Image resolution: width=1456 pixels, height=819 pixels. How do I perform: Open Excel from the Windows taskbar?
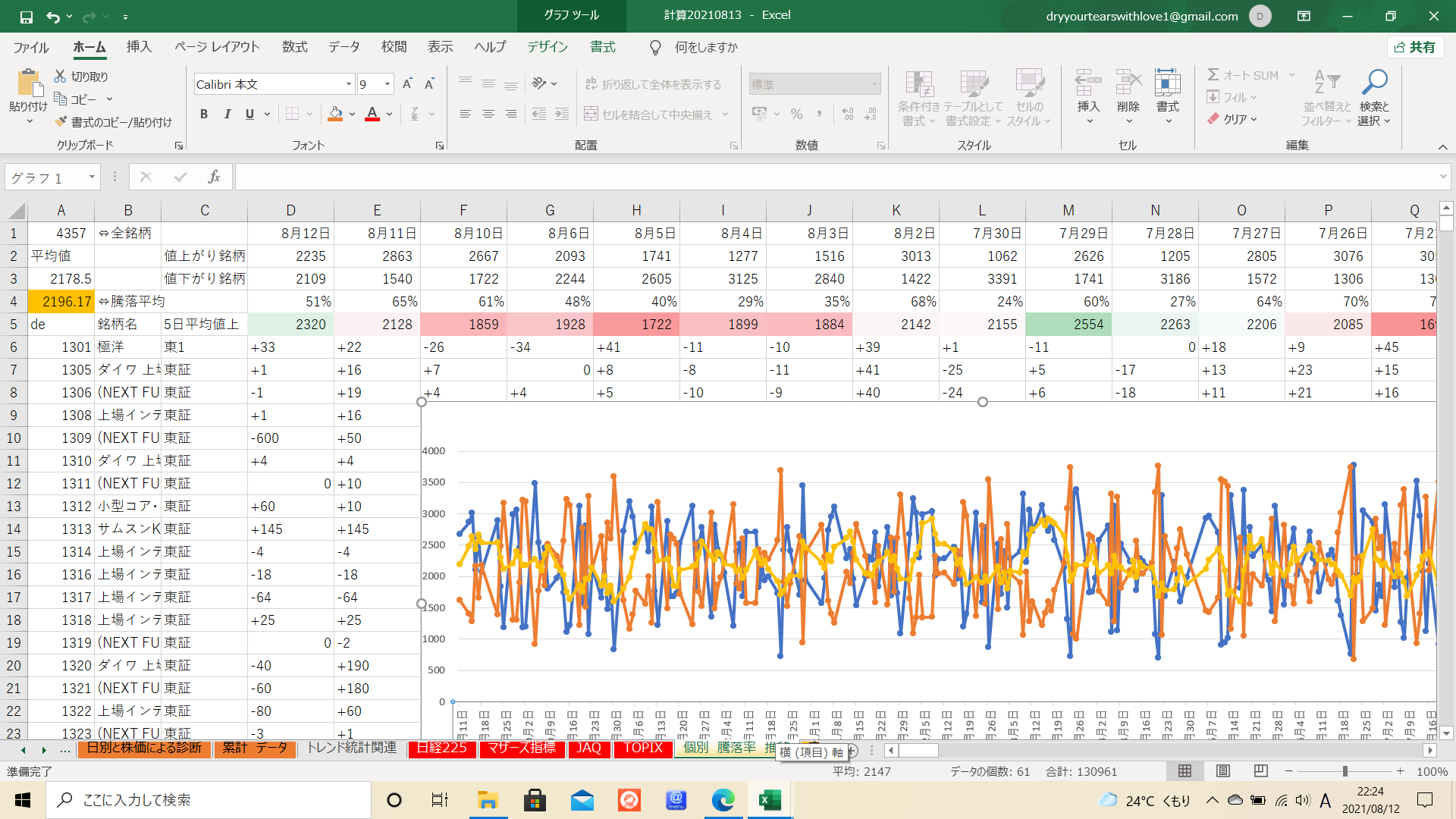pyautogui.click(x=770, y=800)
